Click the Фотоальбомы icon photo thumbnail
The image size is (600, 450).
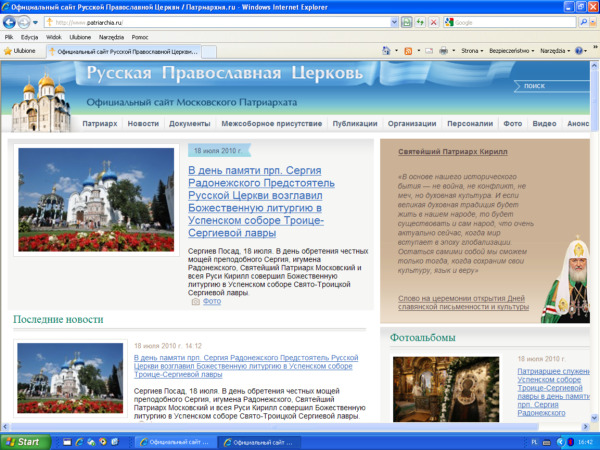point(446,390)
